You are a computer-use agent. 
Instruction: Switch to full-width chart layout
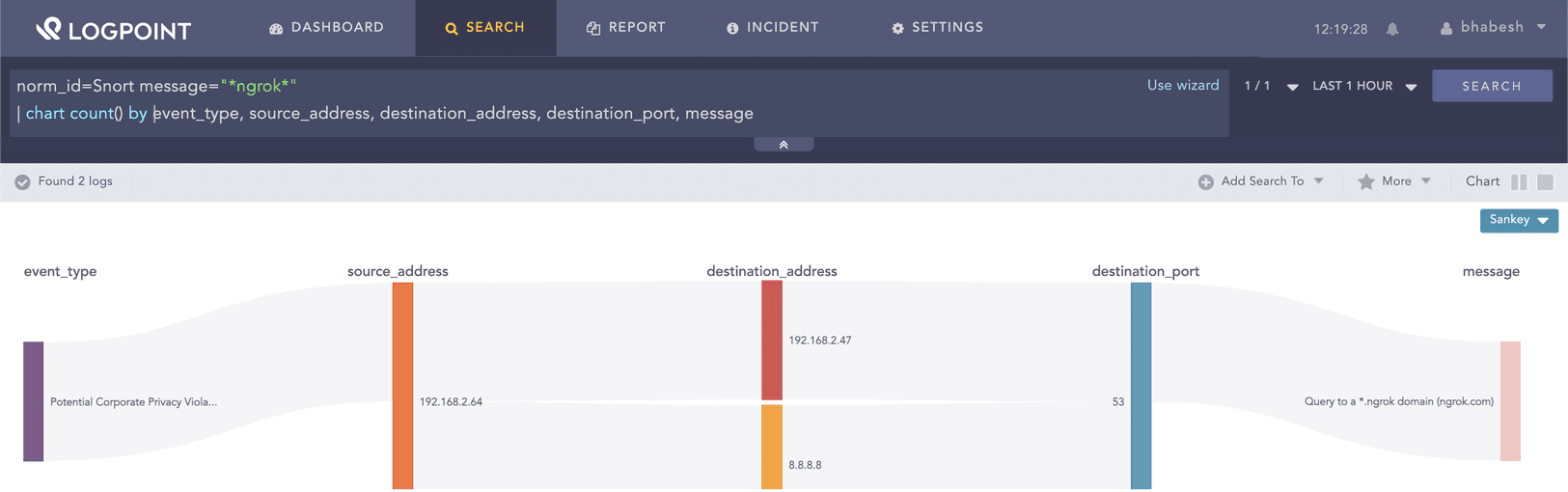(x=1545, y=182)
